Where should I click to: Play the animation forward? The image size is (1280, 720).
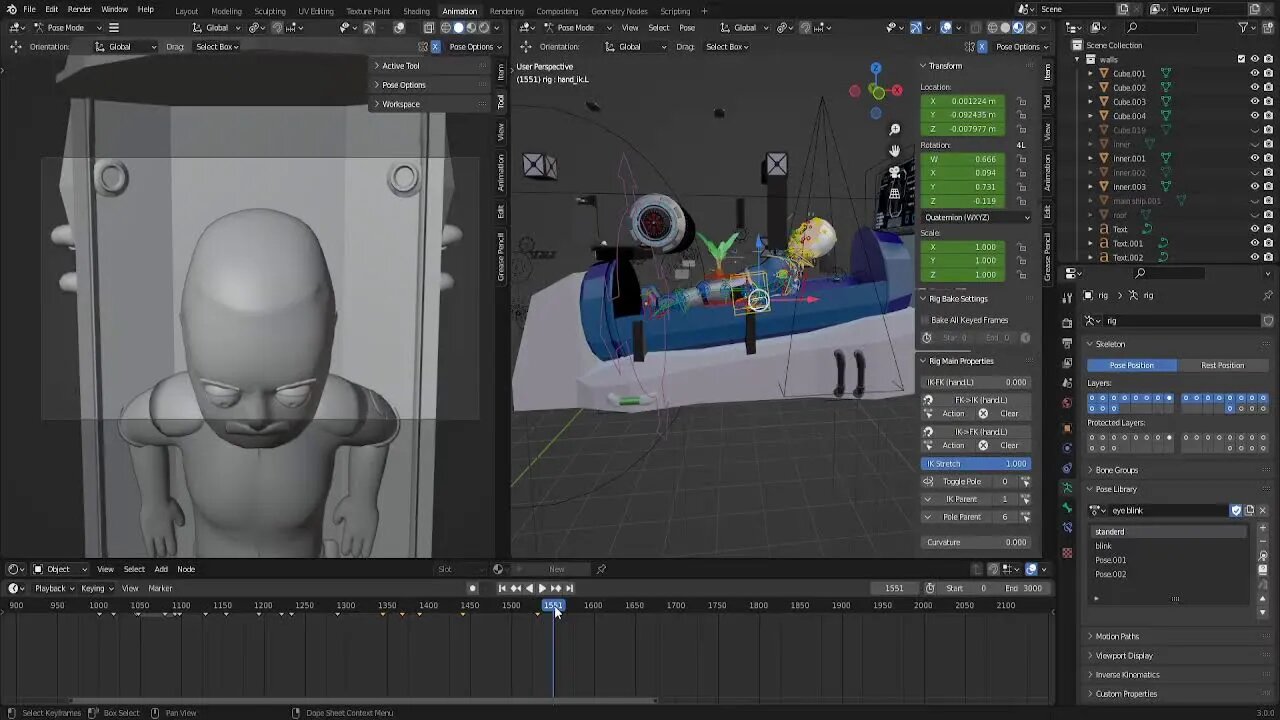point(542,588)
